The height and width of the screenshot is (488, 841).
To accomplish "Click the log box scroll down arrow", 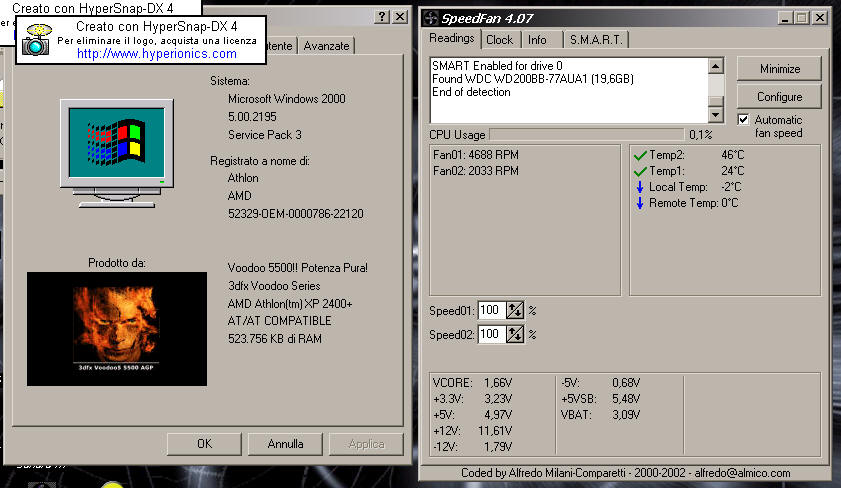I will click(716, 115).
